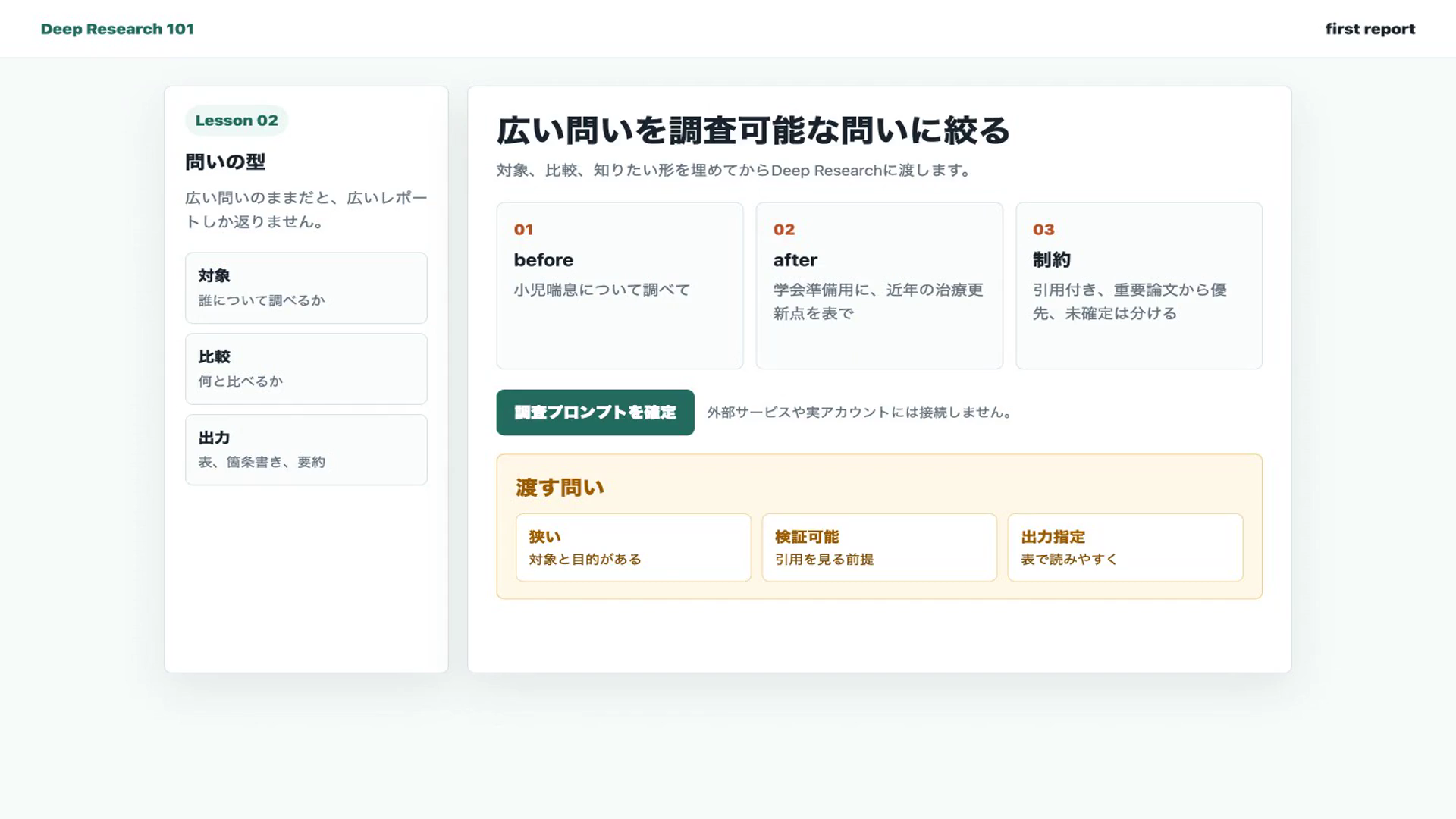Click the 出力指定 result card
This screenshot has height=819, width=1456.
tap(1125, 548)
